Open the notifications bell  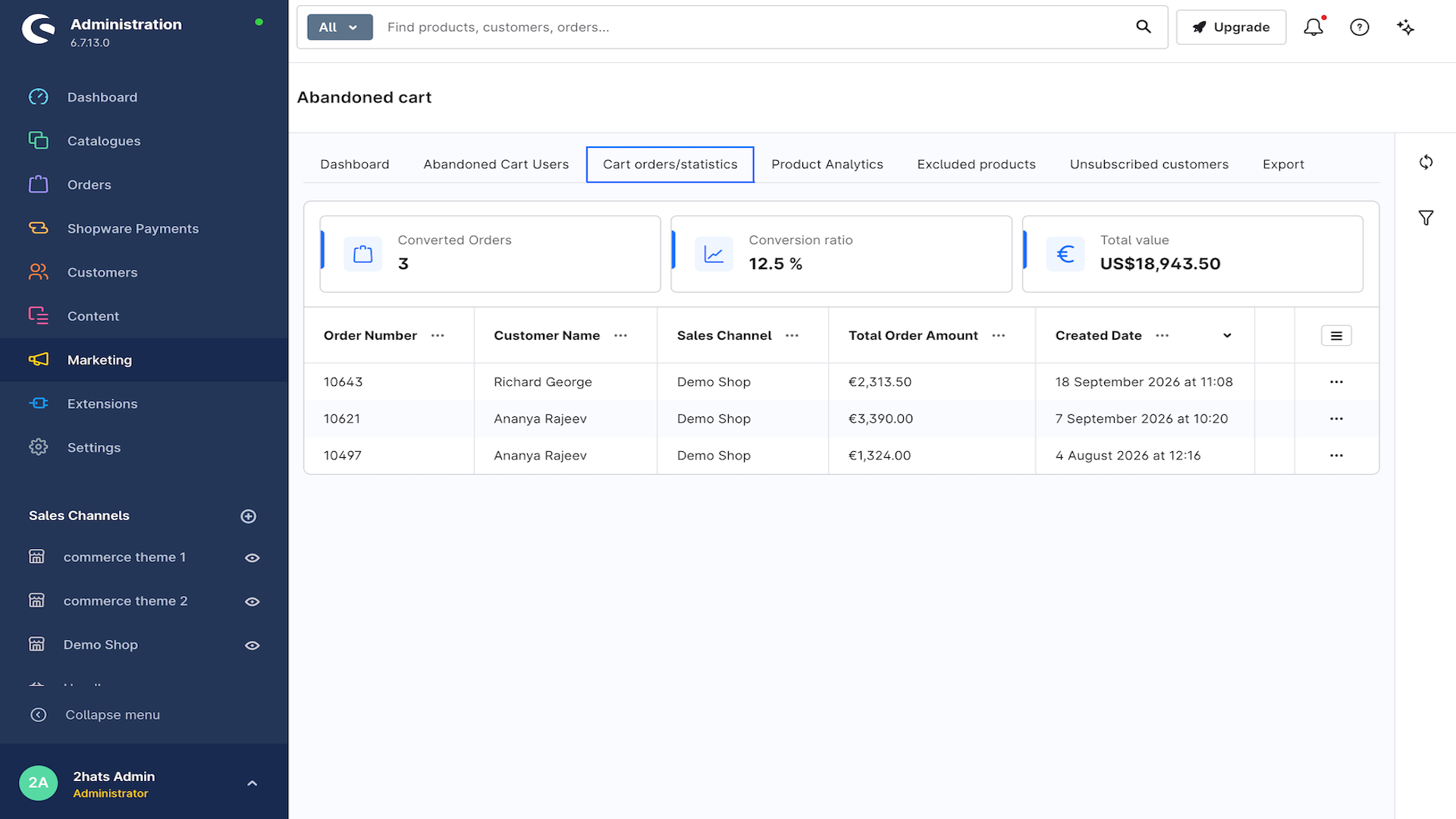(x=1313, y=27)
